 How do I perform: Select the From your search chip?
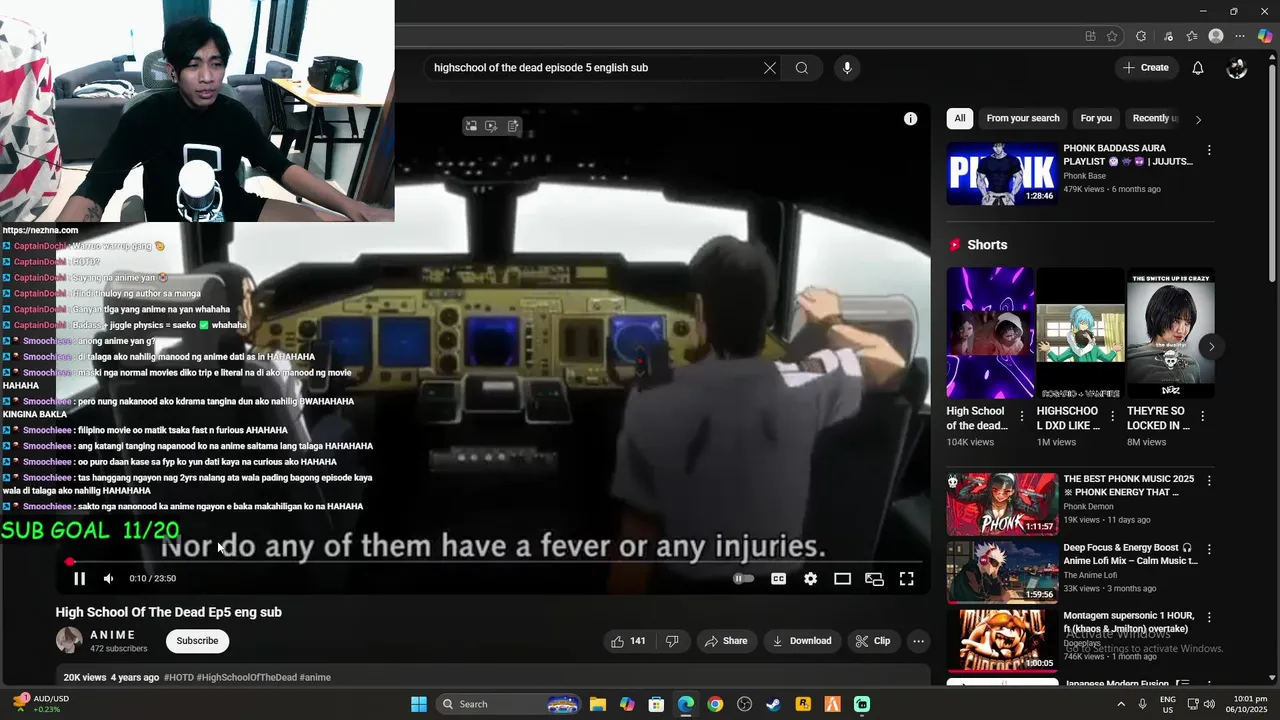tap(1023, 118)
